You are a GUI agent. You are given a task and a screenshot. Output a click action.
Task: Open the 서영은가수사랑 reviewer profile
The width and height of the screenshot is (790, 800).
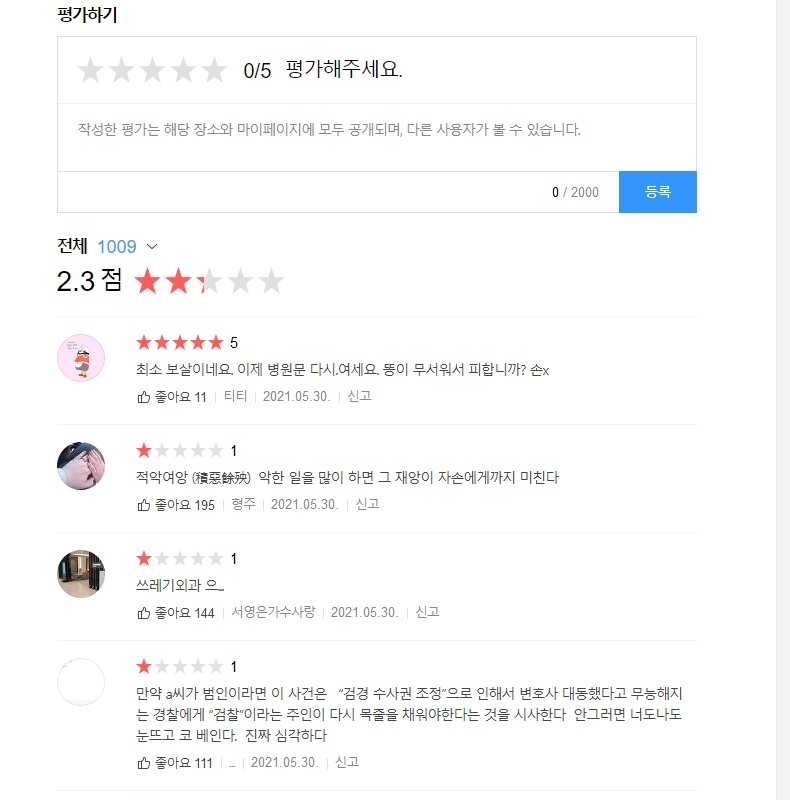pyautogui.click(x=273, y=613)
